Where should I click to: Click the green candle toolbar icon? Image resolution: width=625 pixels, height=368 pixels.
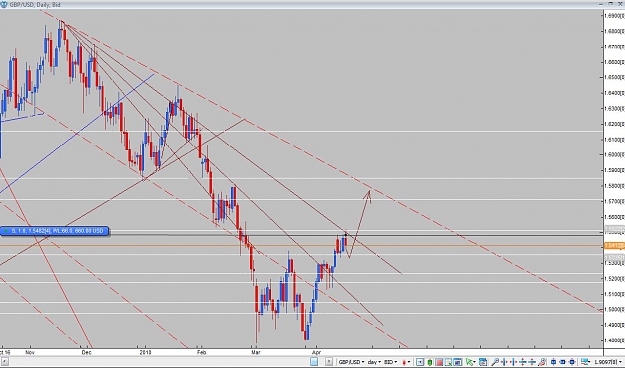tap(430, 362)
